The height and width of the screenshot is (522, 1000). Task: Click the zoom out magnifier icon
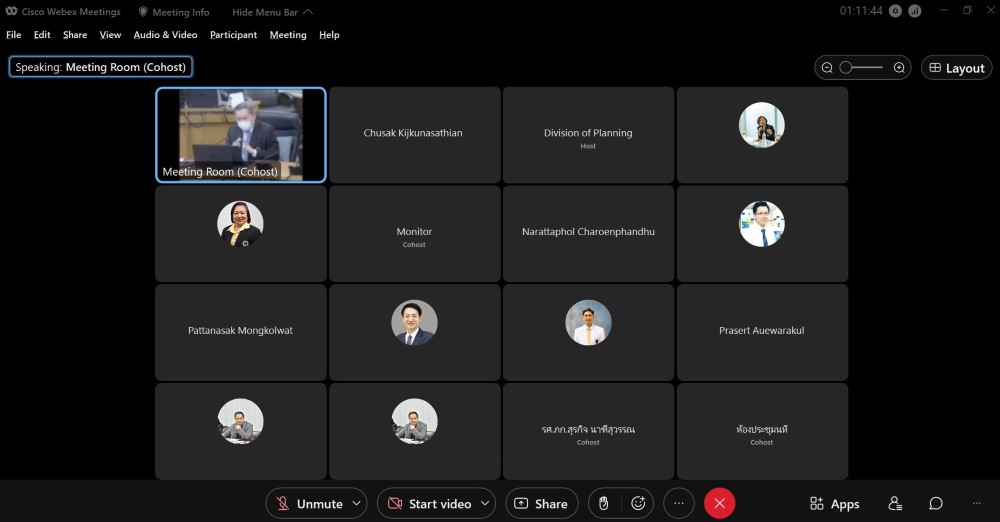coord(827,68)
